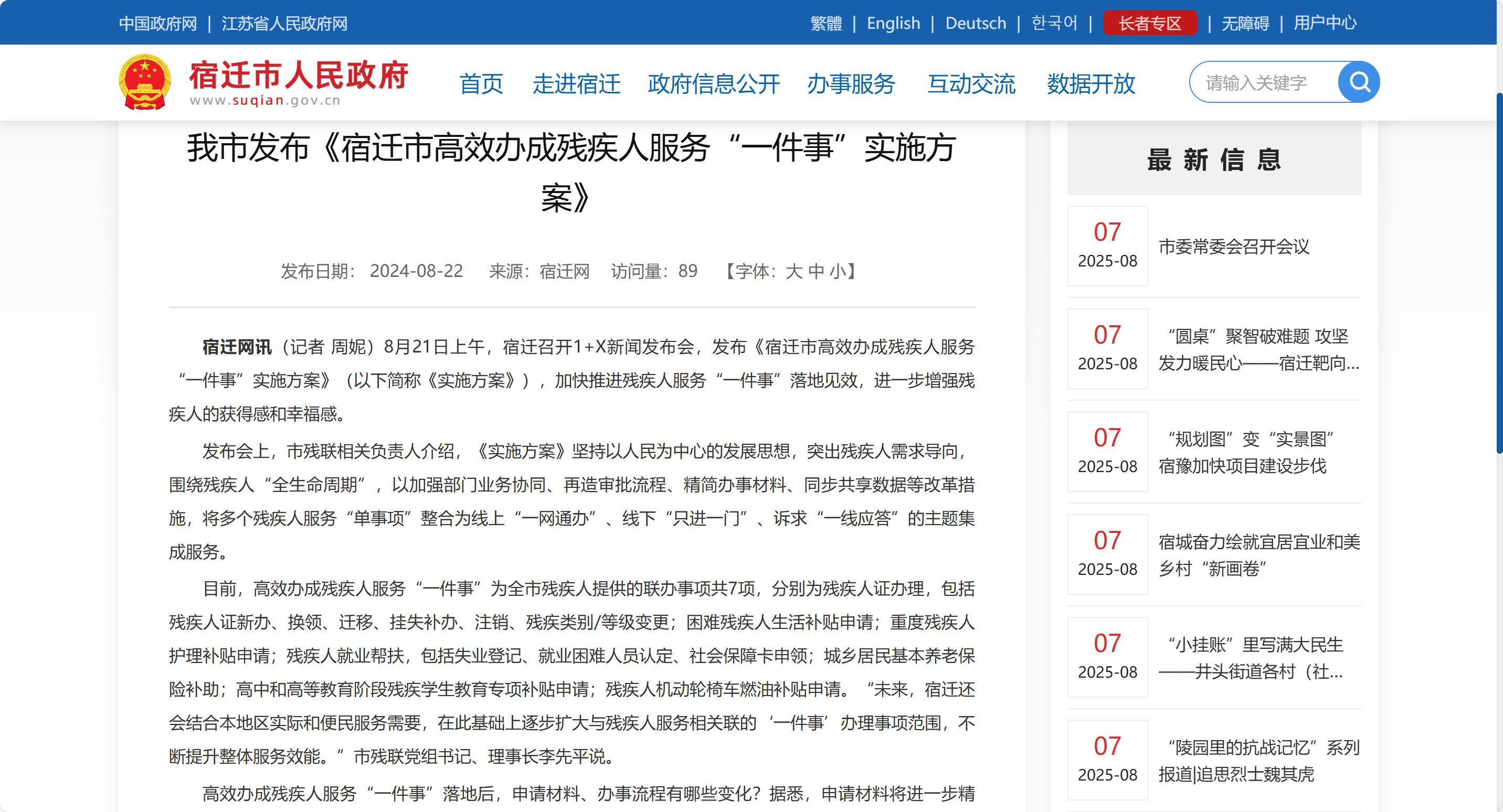Switch language to English
Viewport: 1503px width, 812px height.
pyautogui.click(x=893, y=23)
